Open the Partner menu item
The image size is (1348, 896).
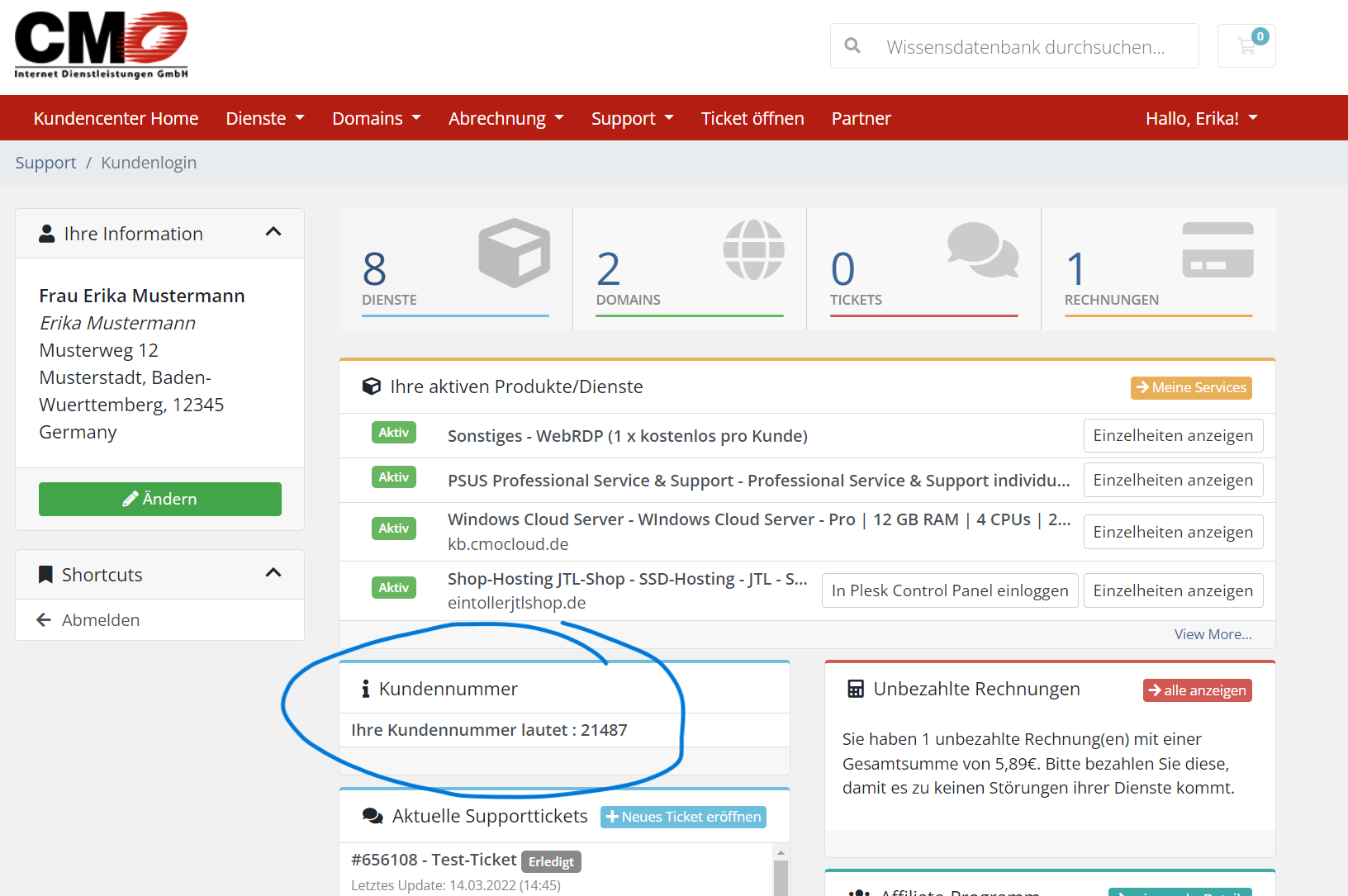(x=861, y=117)
